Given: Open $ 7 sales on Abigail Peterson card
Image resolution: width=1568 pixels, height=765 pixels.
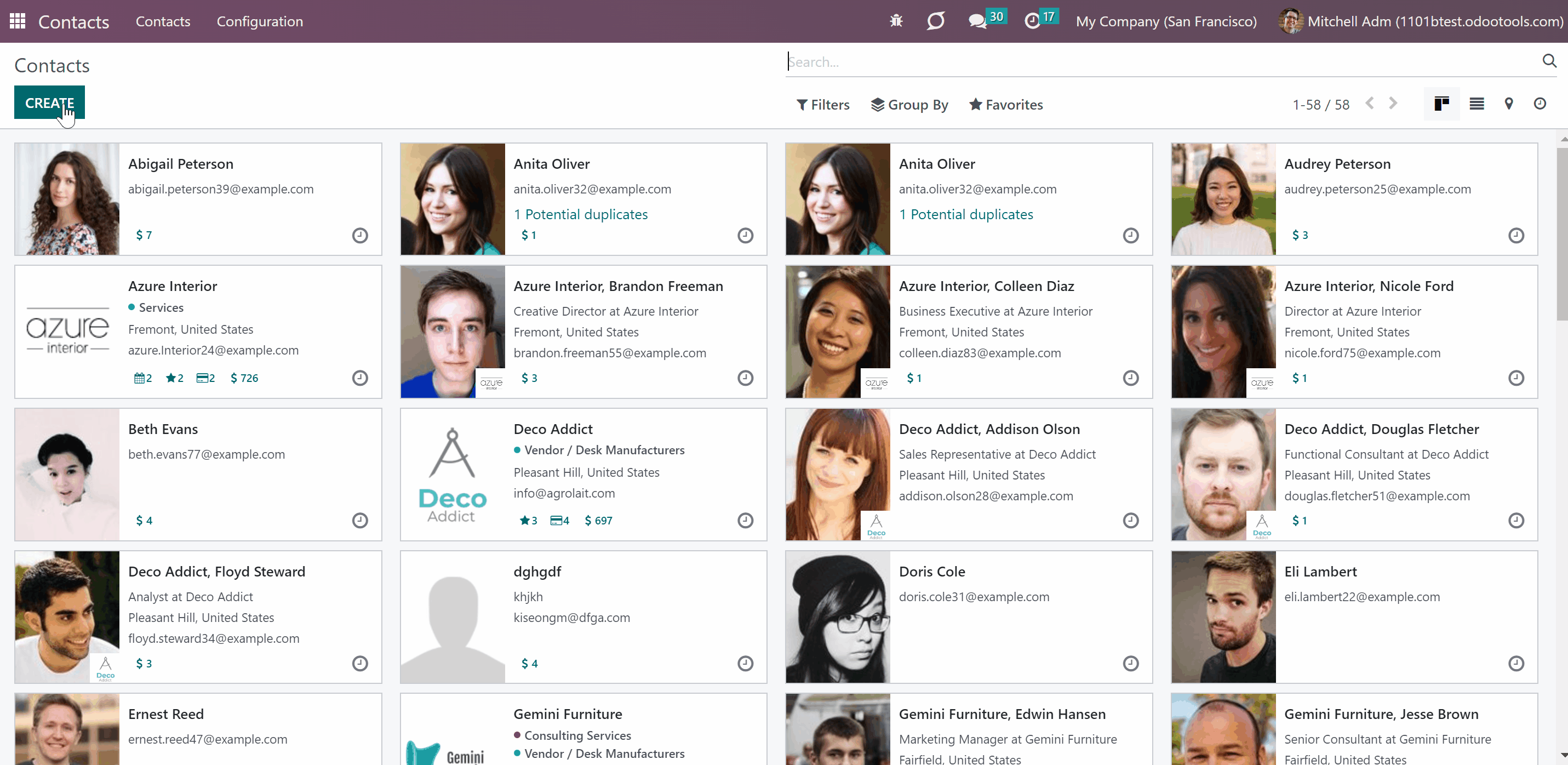Looking at the screenshot, I should point(144,235).
